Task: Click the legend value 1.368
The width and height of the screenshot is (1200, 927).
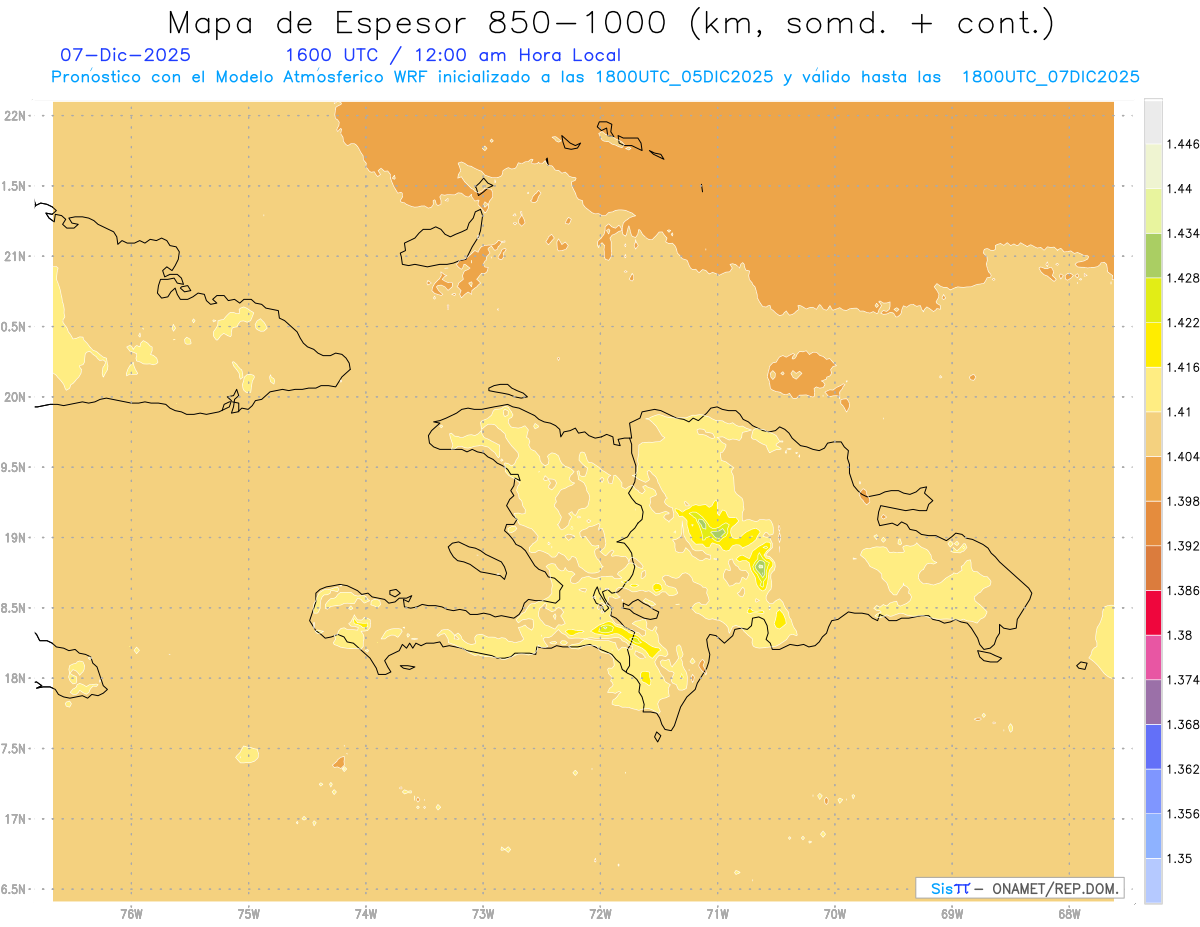Action: point(1184,725)
